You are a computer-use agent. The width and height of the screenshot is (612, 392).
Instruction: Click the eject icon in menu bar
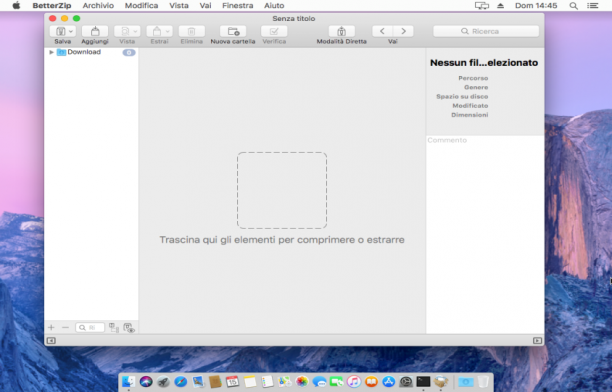click(x=501, y=5)
